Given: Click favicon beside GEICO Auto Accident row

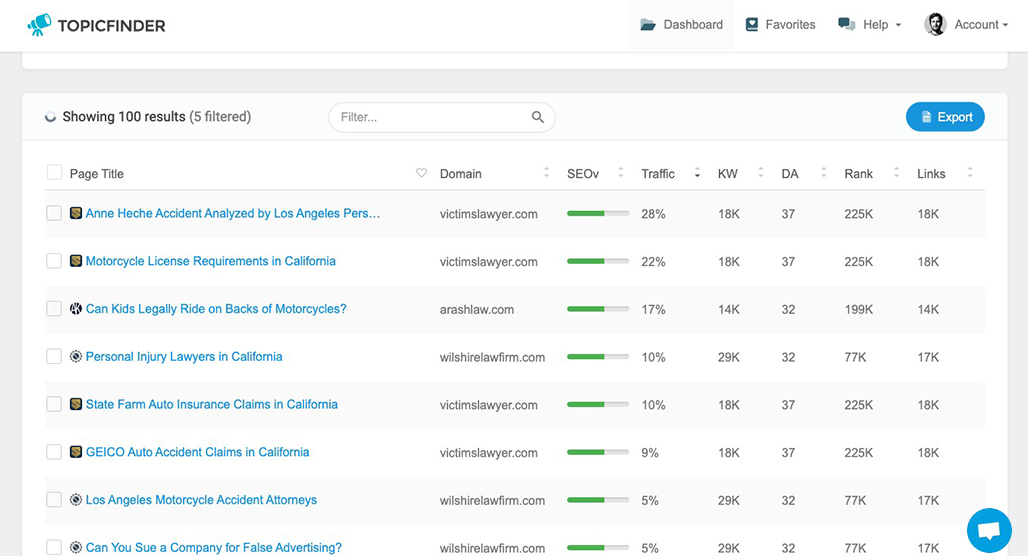Looking at the screenshot, I should click(76, 452).
